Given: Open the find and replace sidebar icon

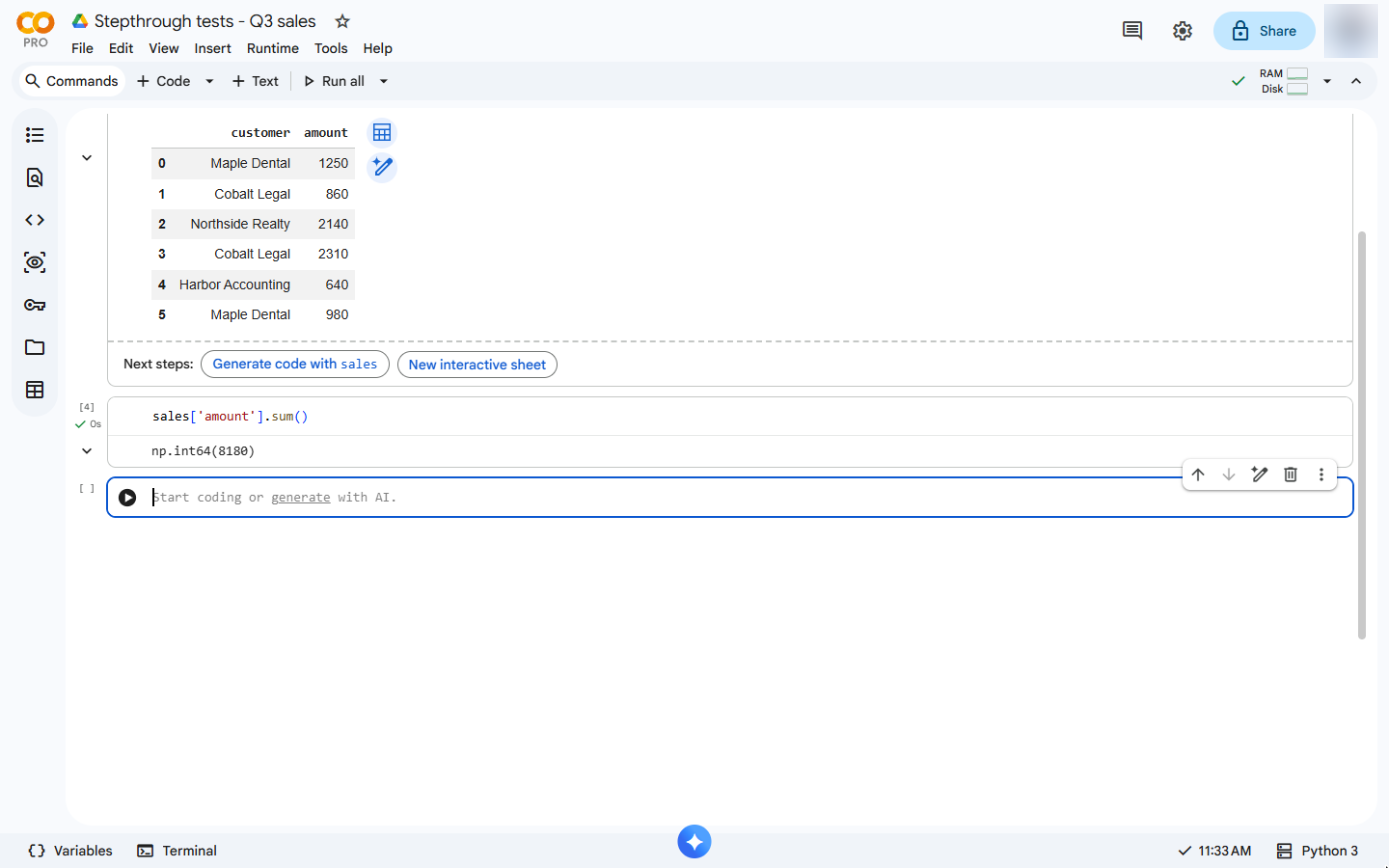Looking at the screenshot, I should click(35, 178).
